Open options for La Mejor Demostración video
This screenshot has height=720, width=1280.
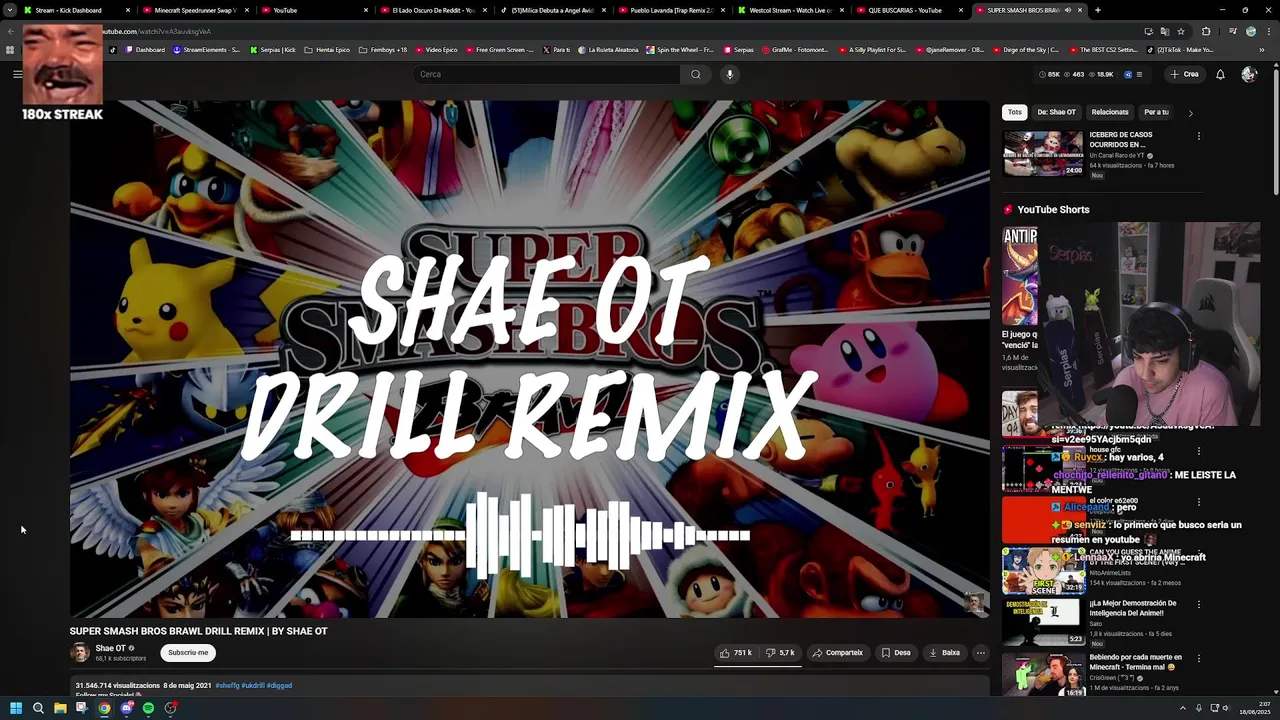click(x=1199, y=605)
